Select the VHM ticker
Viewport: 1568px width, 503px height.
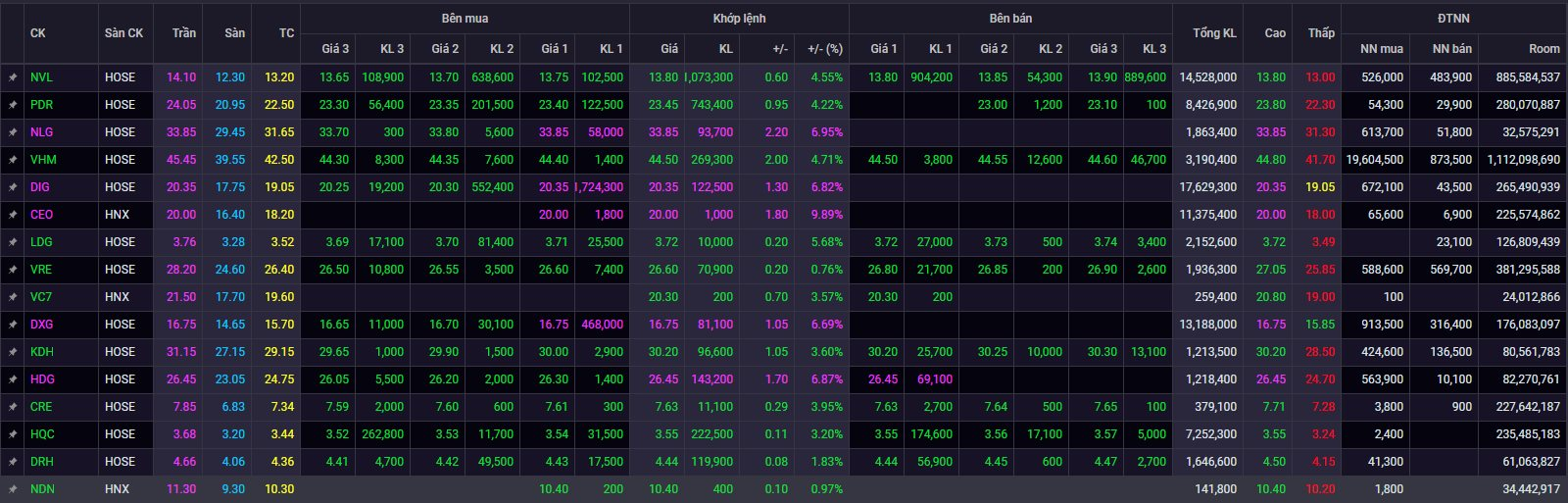(43, 160)
